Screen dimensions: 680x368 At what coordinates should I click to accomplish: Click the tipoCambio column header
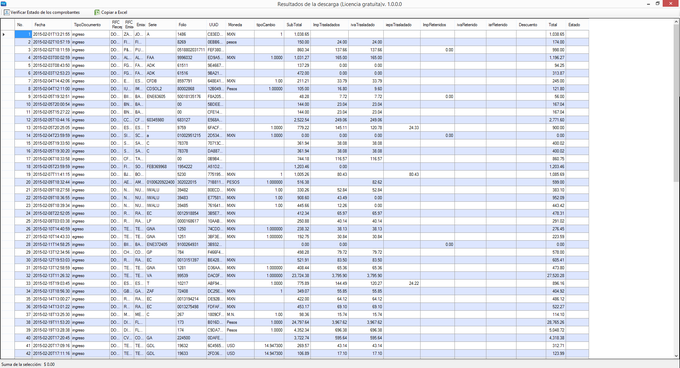[269, 25]
